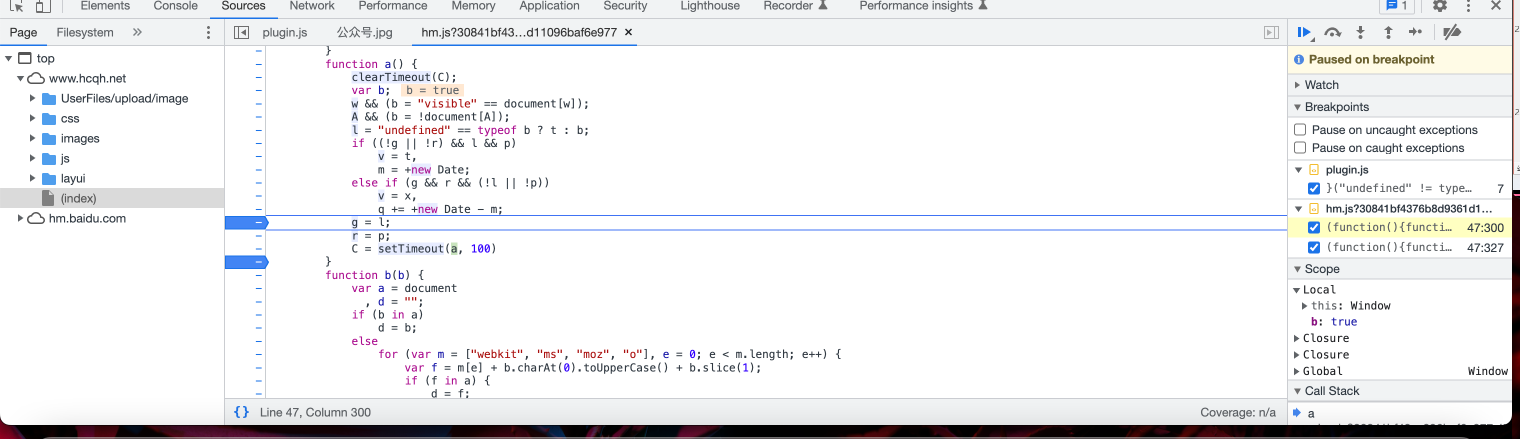This screenshot has width=1520, height=439.
Task: Click the breakpoint marker below setTimeout line
Action: tap(246, 262)
